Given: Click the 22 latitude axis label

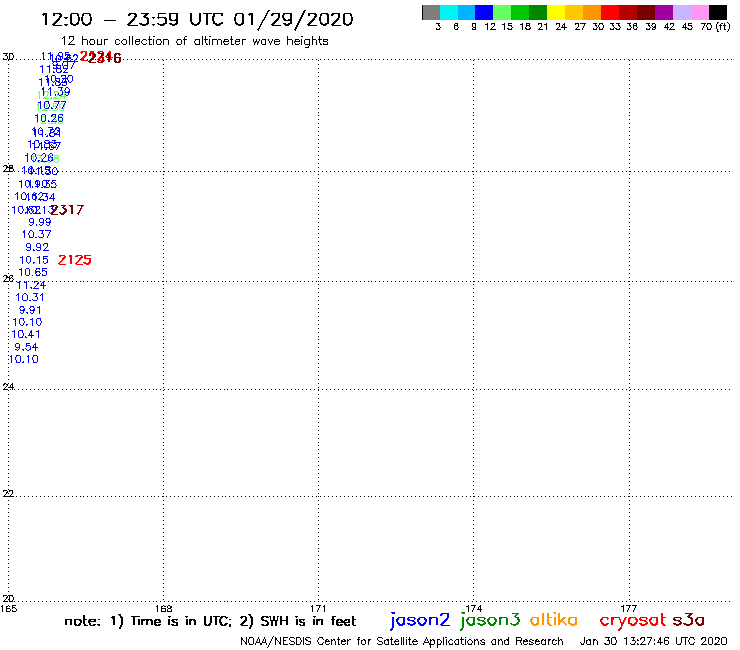Looking at the screenshot, I should coord(8,493).
